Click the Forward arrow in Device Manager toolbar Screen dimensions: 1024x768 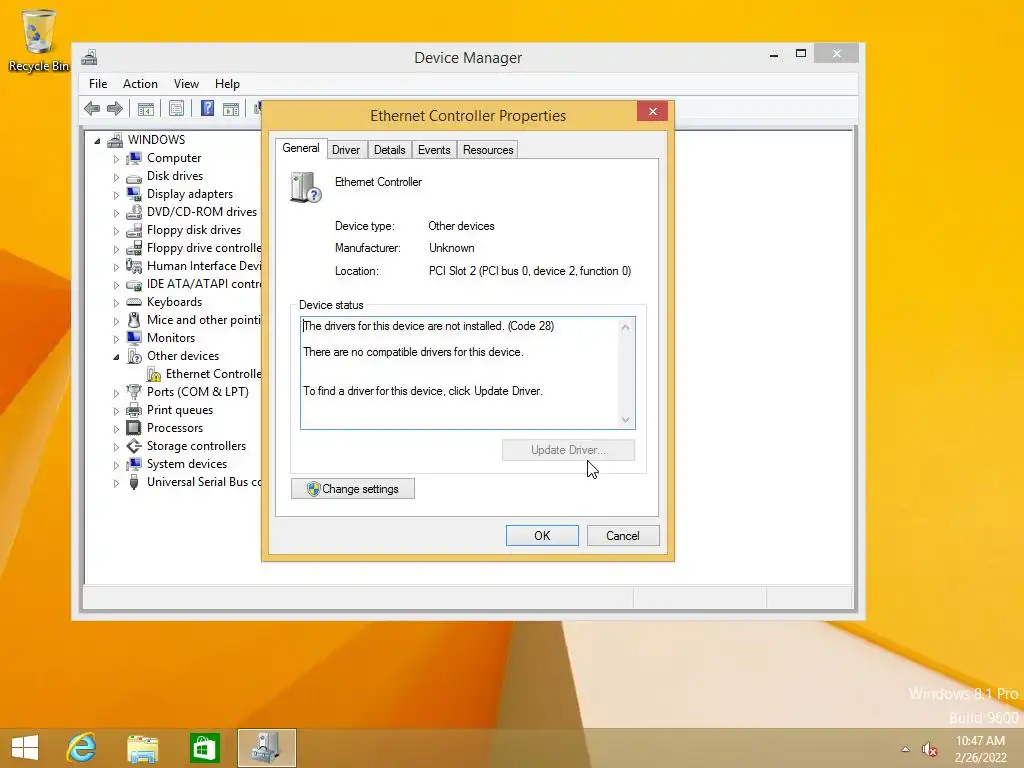coord(115,108)
